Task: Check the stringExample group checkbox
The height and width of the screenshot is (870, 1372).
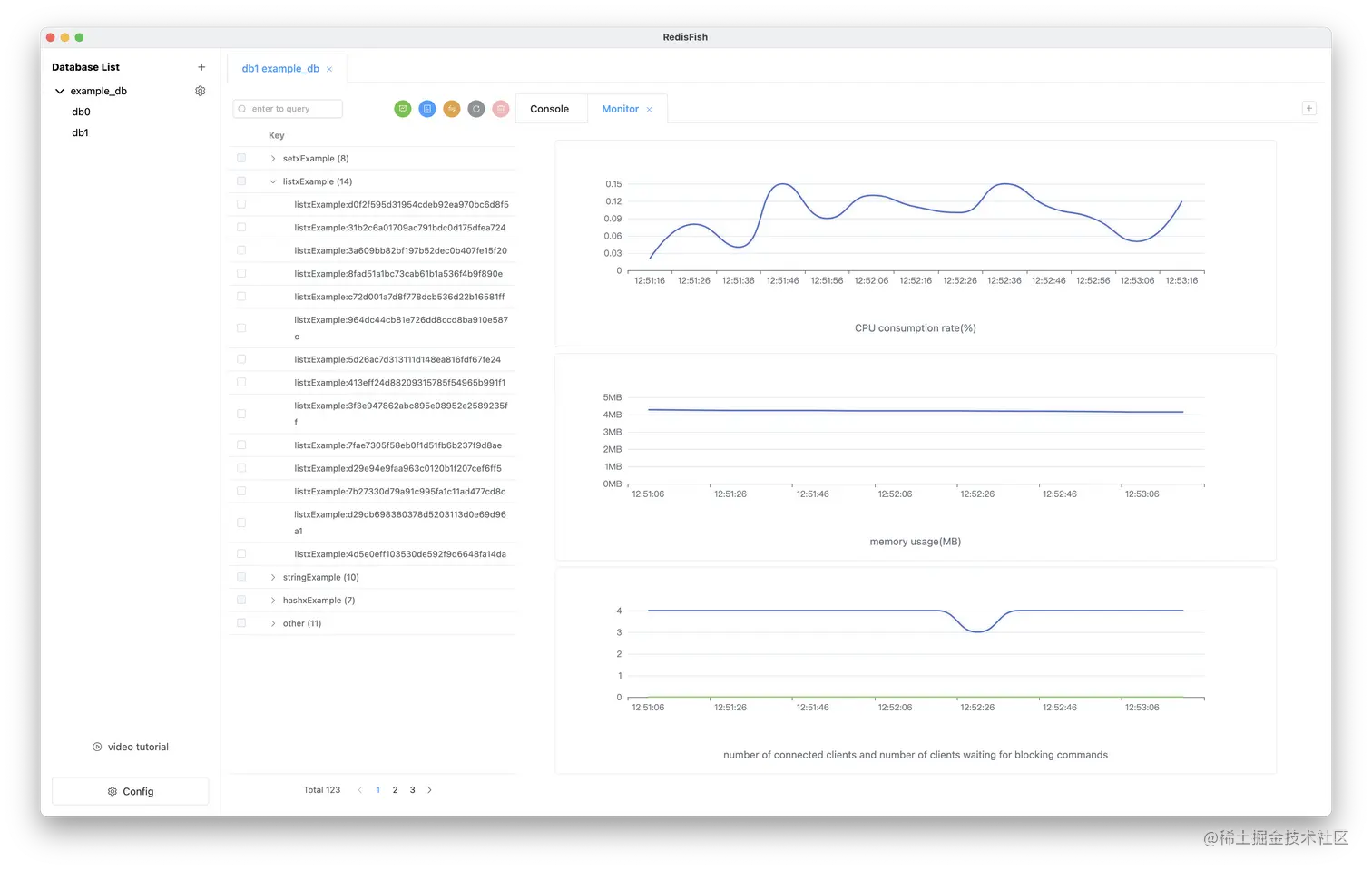Action: pyautogui.click(x=241, y=577)
